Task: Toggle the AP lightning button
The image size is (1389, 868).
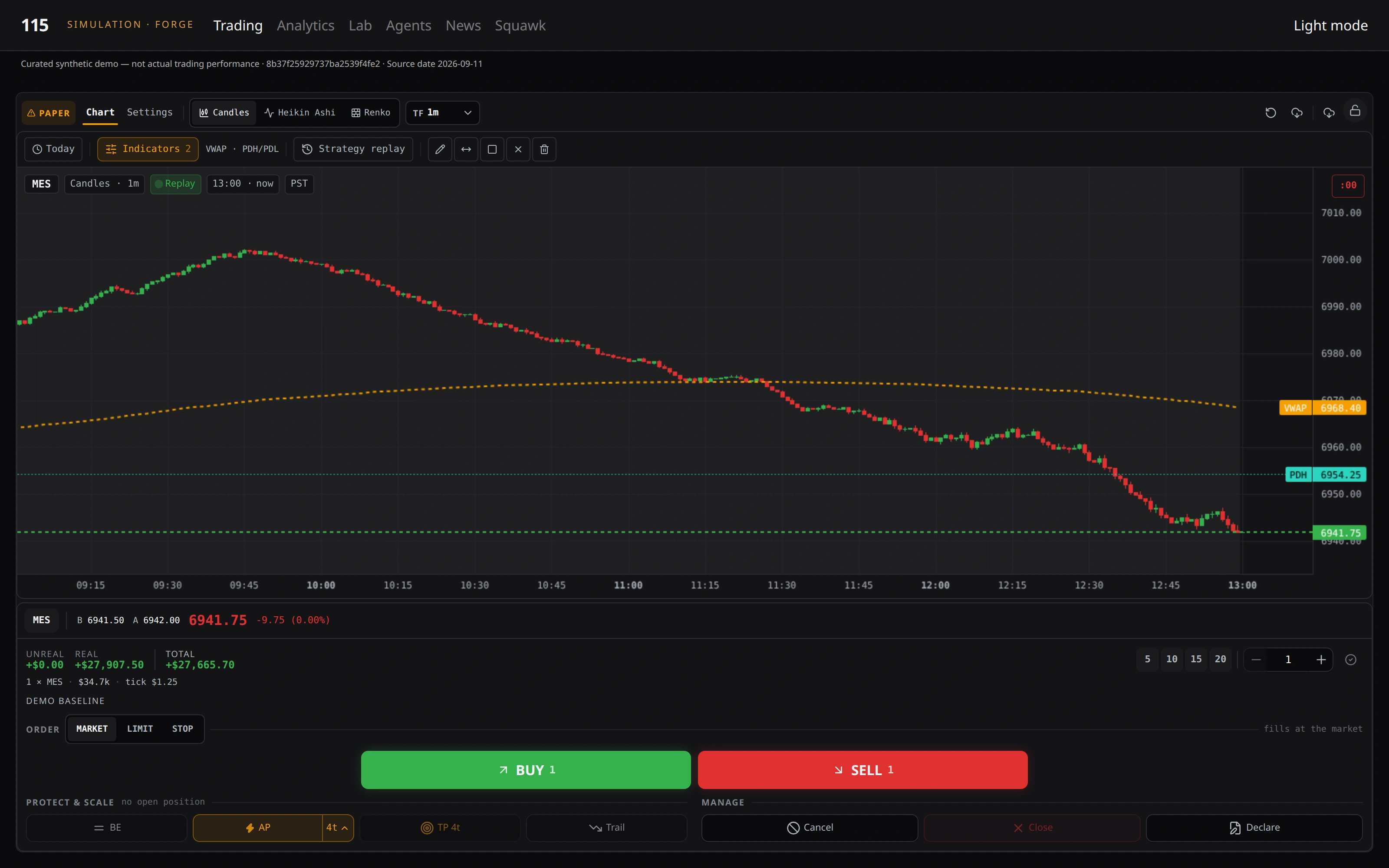Action: coord(258,828)
